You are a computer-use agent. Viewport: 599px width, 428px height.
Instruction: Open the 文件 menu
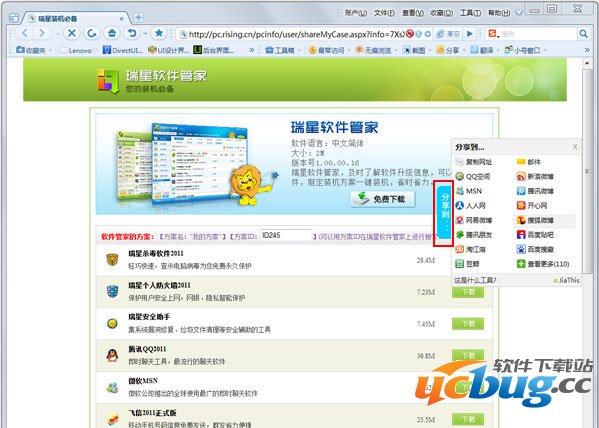[384, 13]
